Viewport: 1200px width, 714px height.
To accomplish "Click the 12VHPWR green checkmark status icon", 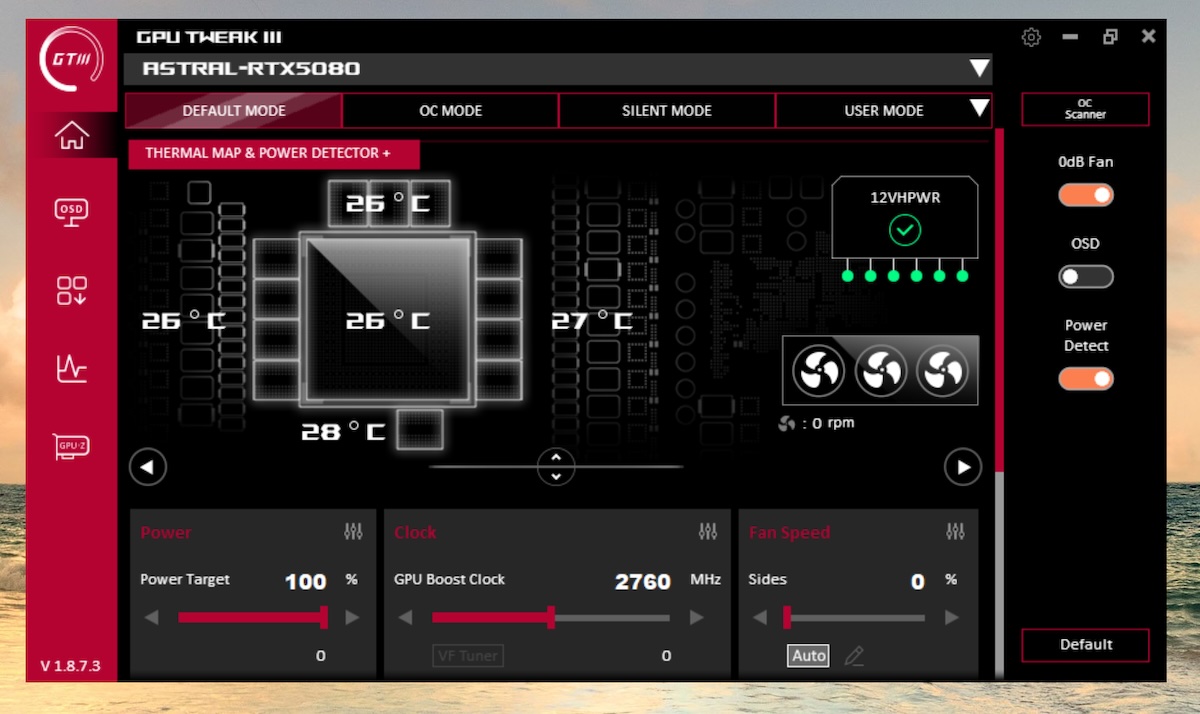I will coord(905,232).
